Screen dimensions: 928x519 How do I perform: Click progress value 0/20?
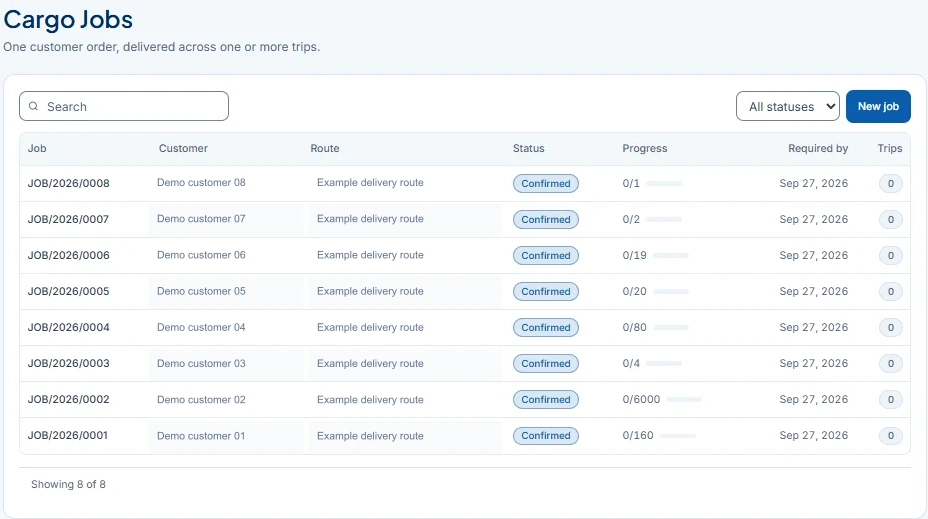(x=634, y=292)
